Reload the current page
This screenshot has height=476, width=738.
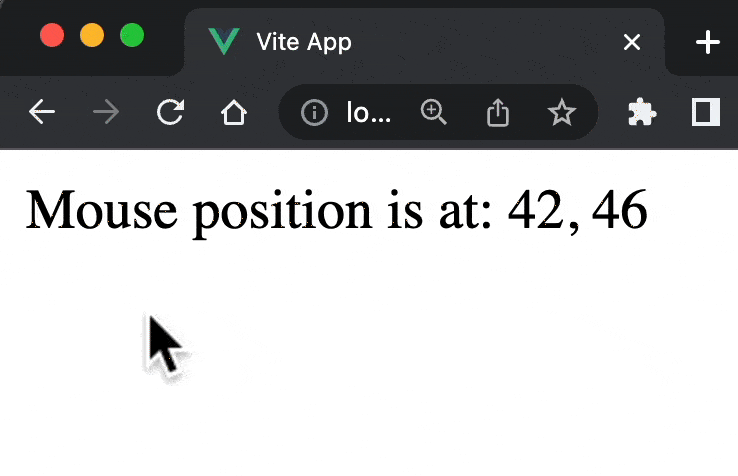click(x=170, y=113)
